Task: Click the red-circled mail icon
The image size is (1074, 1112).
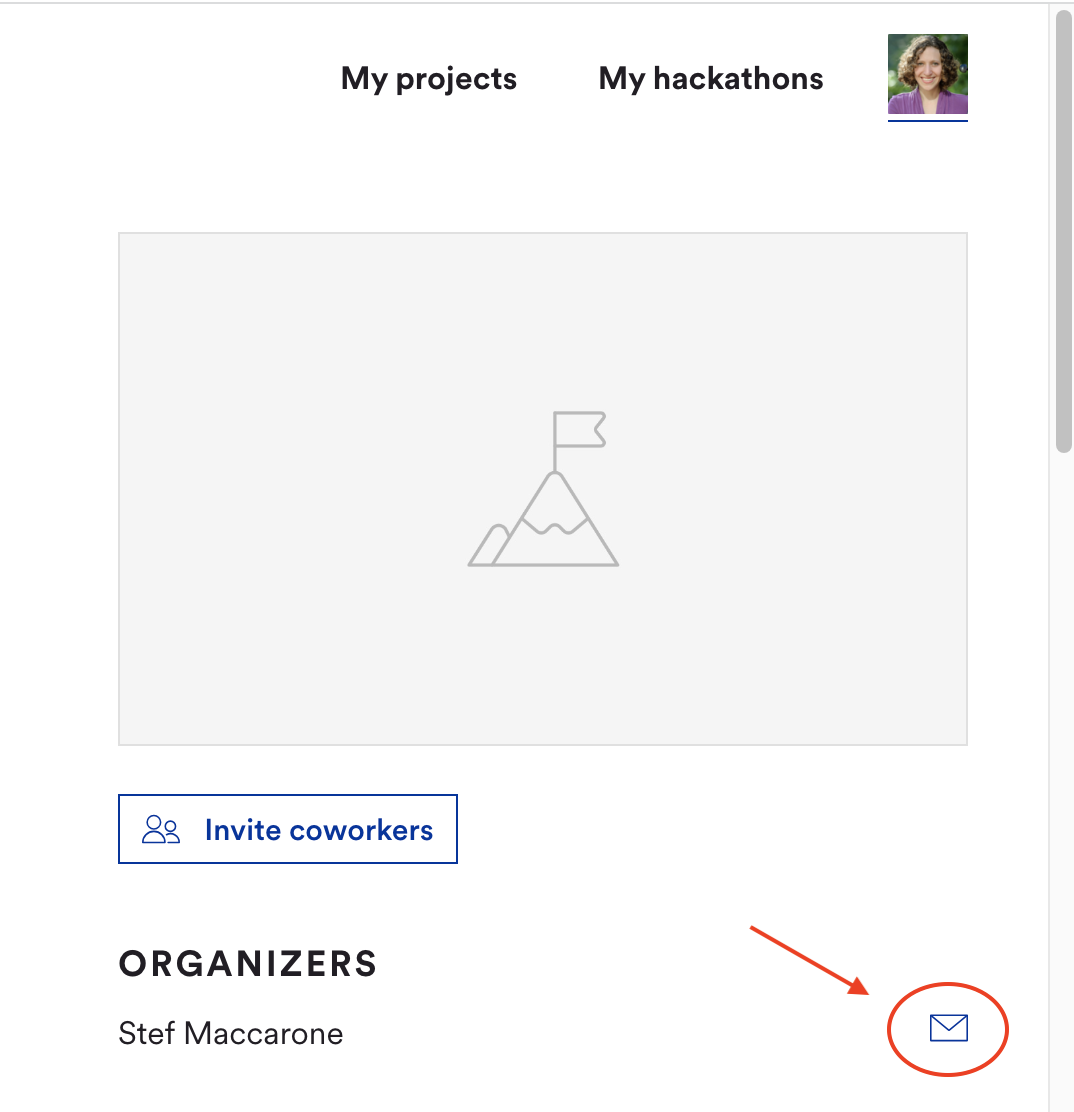Action: click(948, 1028)
